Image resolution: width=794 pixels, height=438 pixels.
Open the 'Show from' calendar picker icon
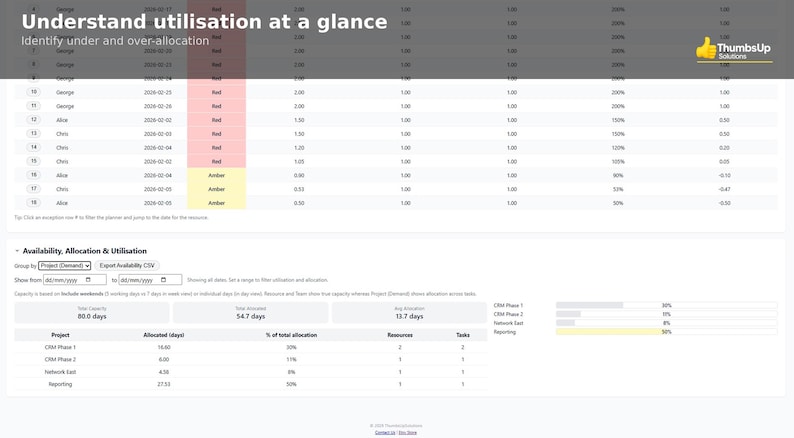88,280
